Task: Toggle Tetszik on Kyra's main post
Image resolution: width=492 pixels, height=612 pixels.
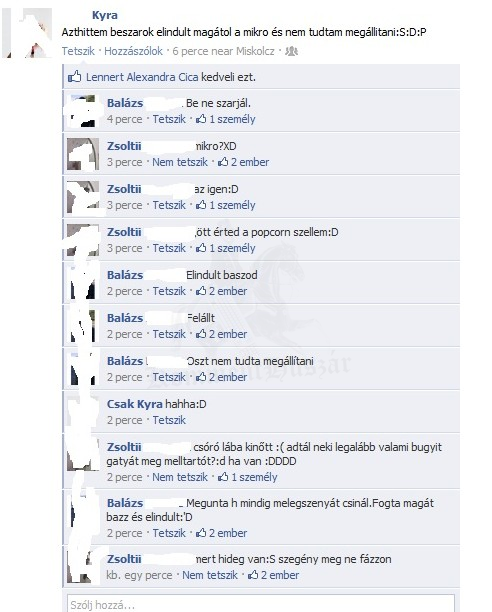Action: click(x=78, y=51)
